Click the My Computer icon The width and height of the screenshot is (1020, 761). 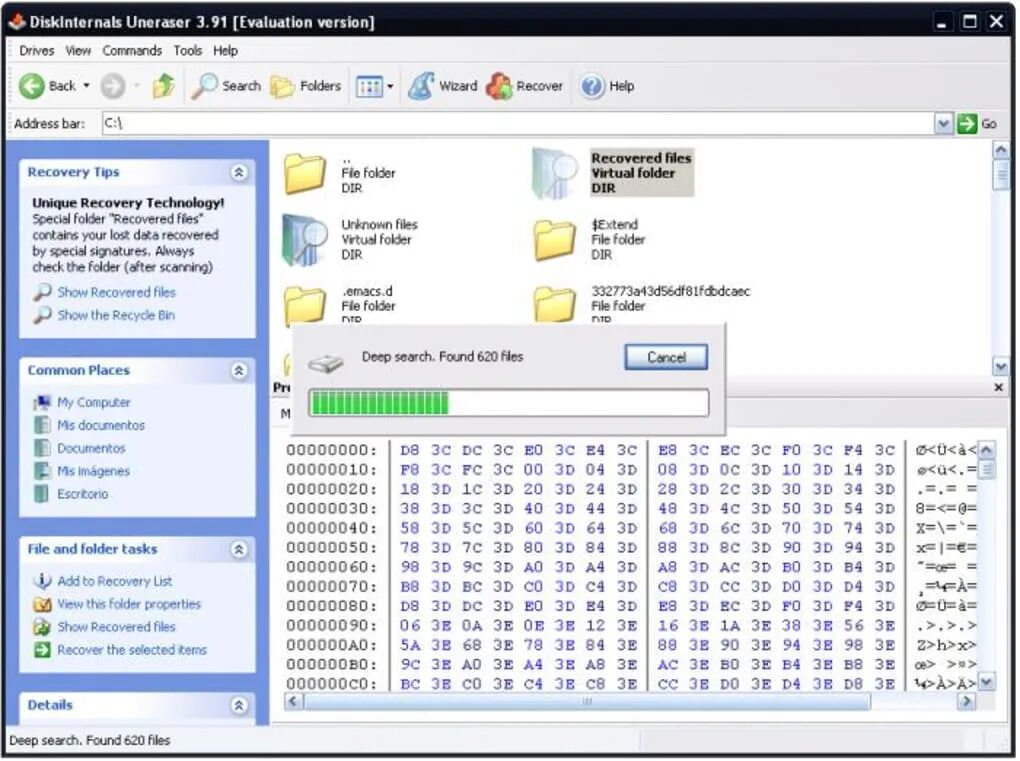point(42,403)
